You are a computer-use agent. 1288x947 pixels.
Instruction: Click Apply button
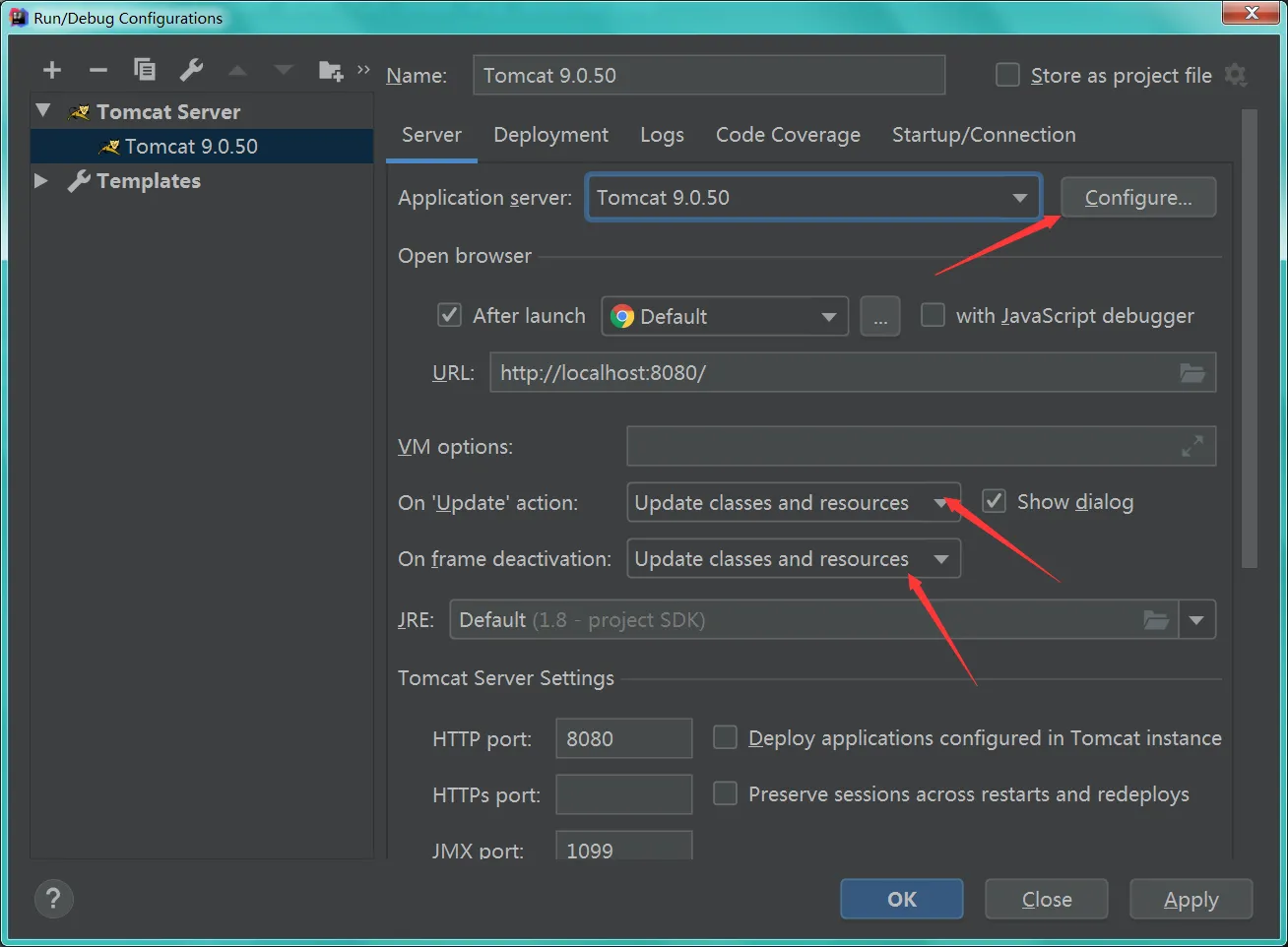1191,899
